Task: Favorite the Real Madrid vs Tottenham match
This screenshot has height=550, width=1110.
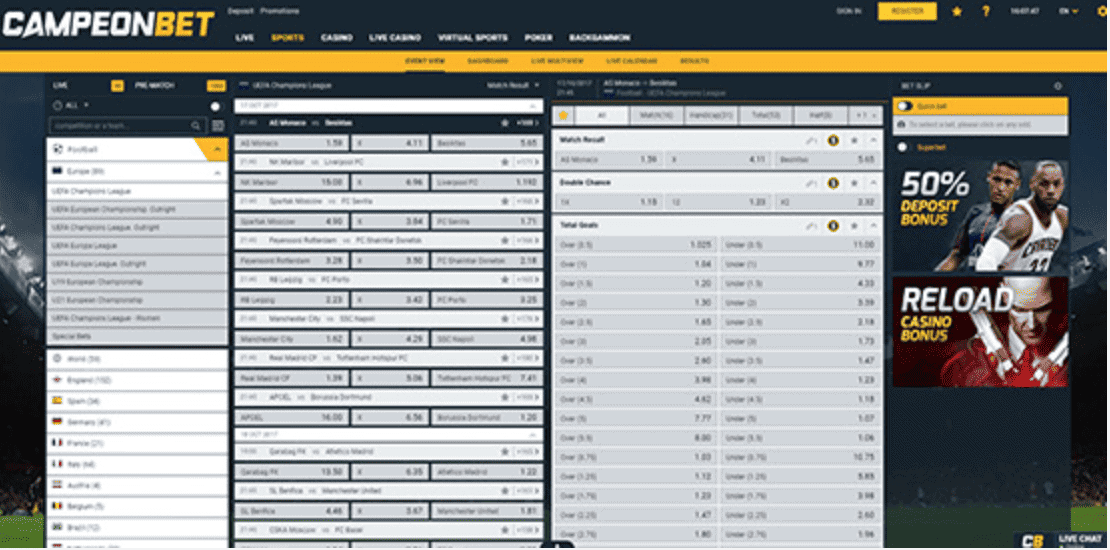Action: 505,358
